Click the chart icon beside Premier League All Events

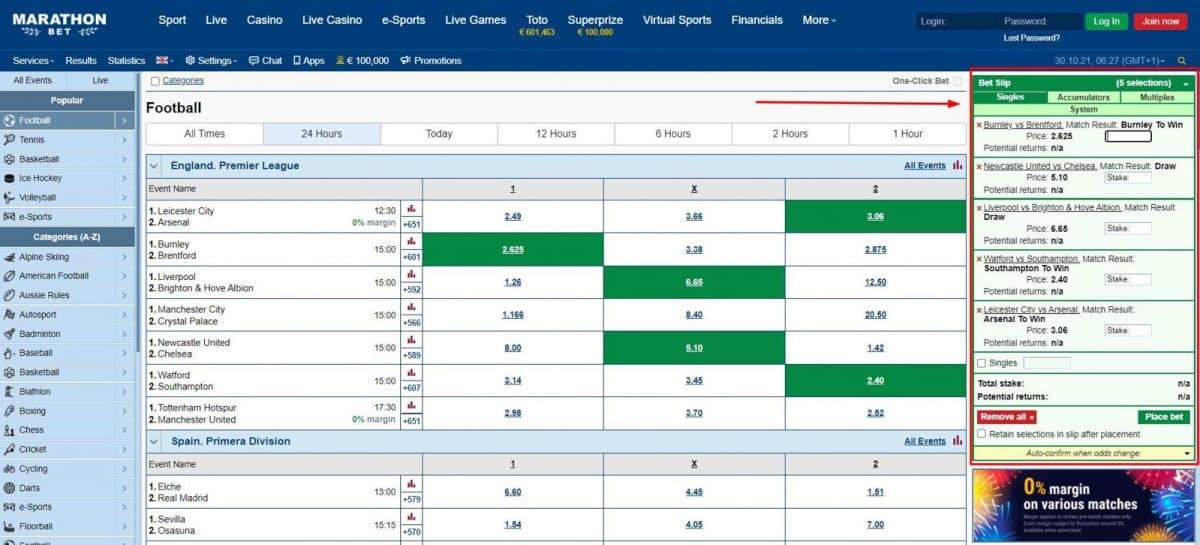coord(957,166)
